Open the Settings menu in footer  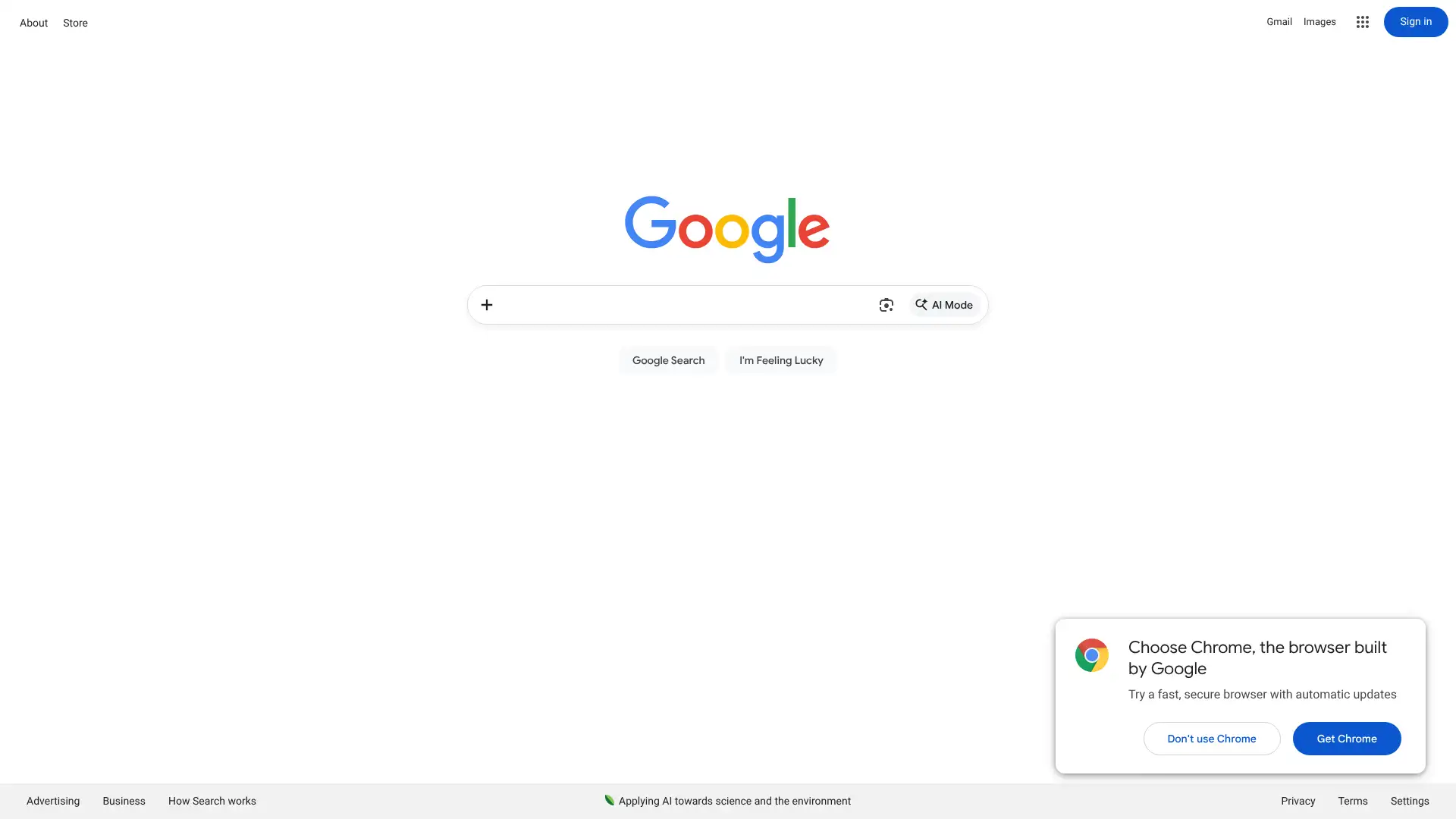point(1409,801)
